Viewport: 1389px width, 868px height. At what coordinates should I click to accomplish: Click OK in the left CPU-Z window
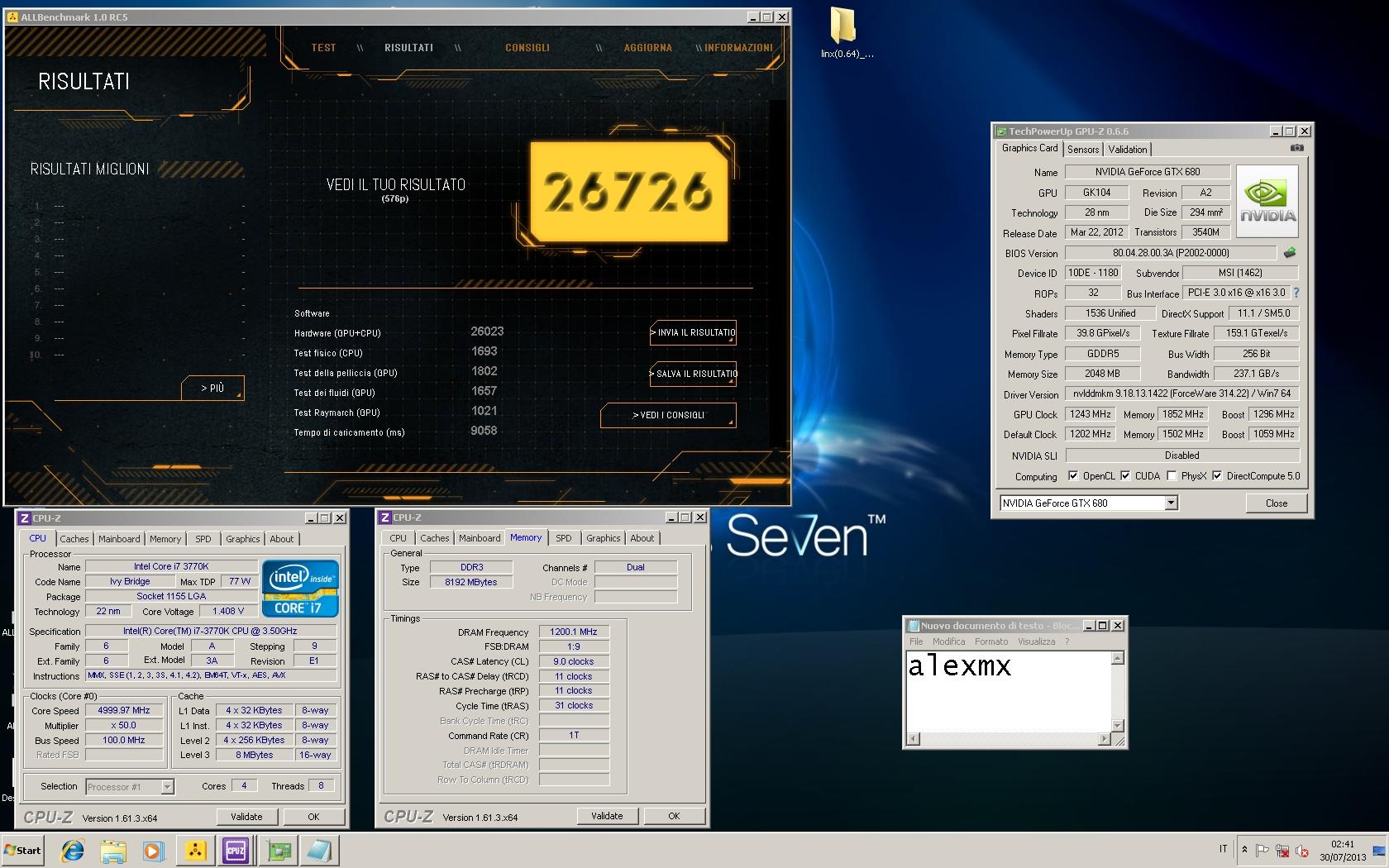tap(313, 816)
